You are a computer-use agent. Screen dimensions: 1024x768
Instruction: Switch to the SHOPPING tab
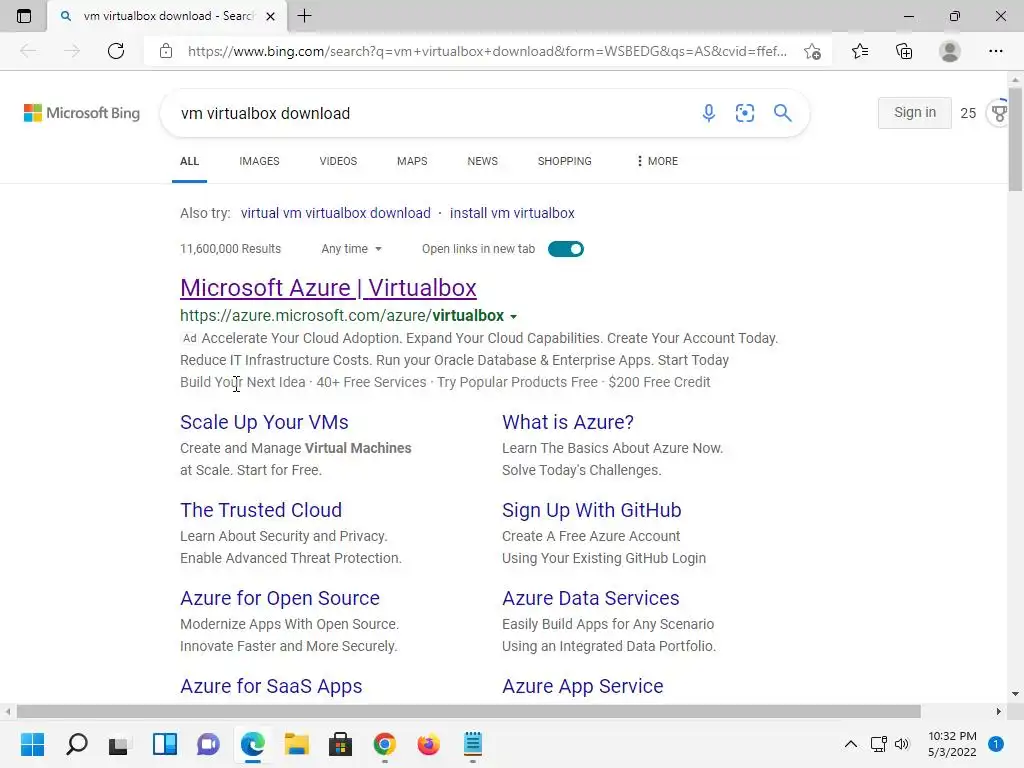[x=565, y=161]
